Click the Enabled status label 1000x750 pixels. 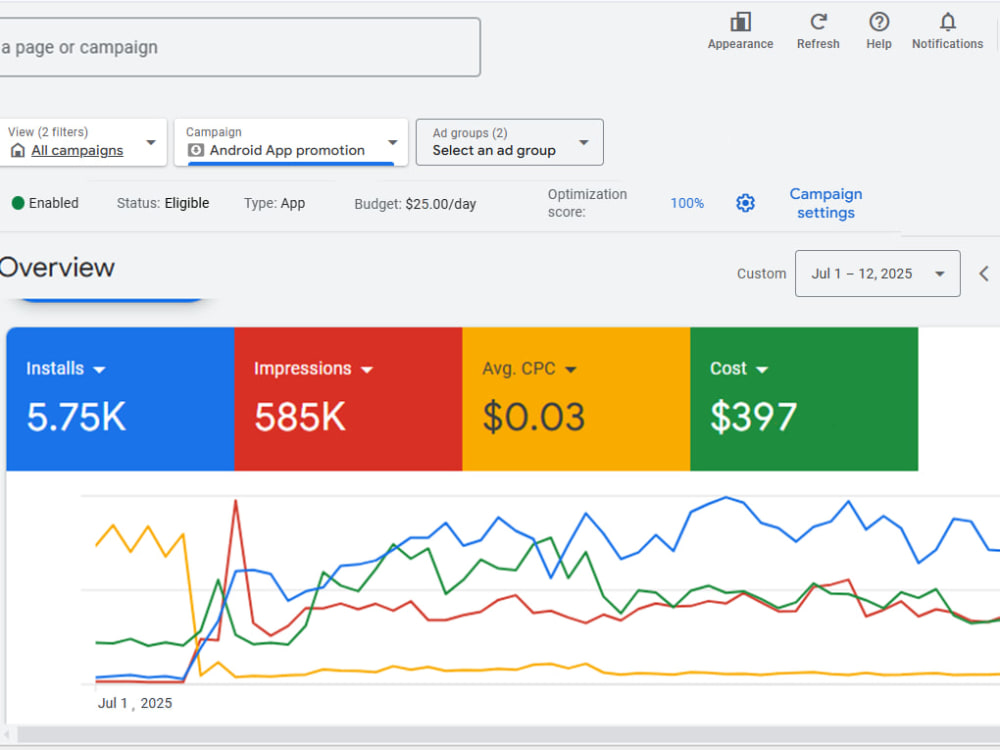pos(54,203)
